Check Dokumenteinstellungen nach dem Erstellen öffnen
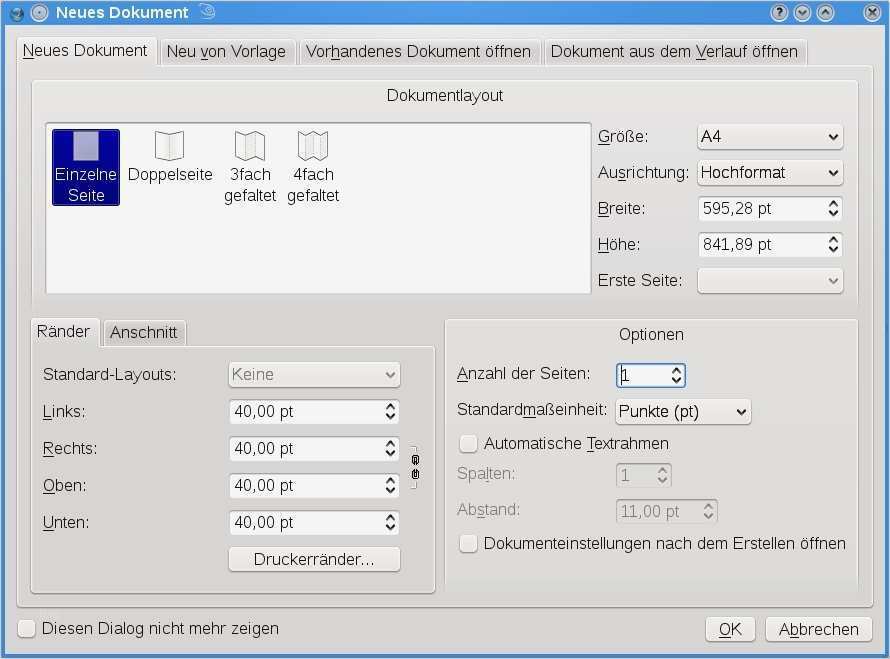Screen dimensions: 890x659 click(x=468, y=543)
